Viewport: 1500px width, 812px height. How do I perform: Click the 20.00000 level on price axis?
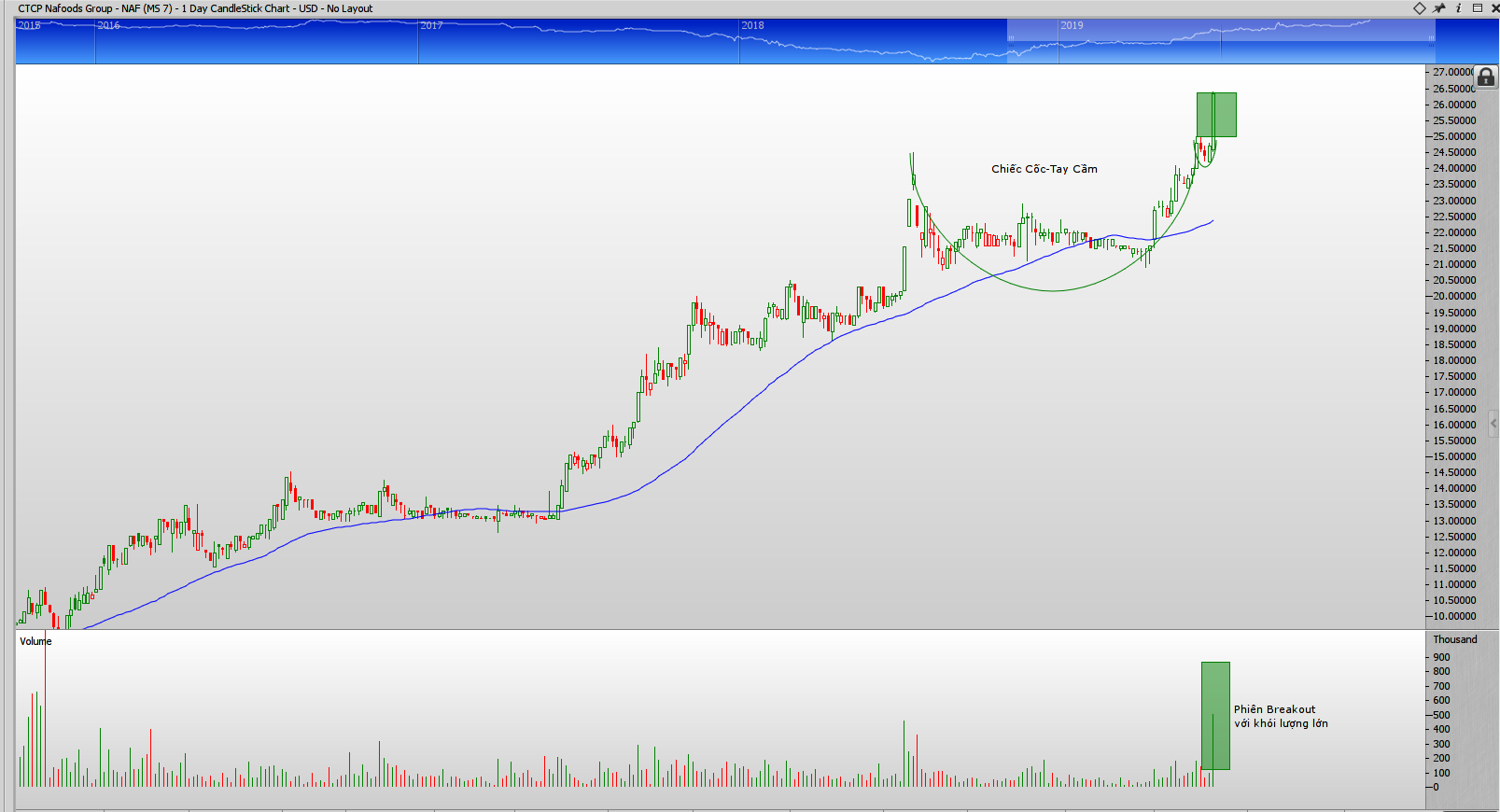click(x=1454, y=297)
